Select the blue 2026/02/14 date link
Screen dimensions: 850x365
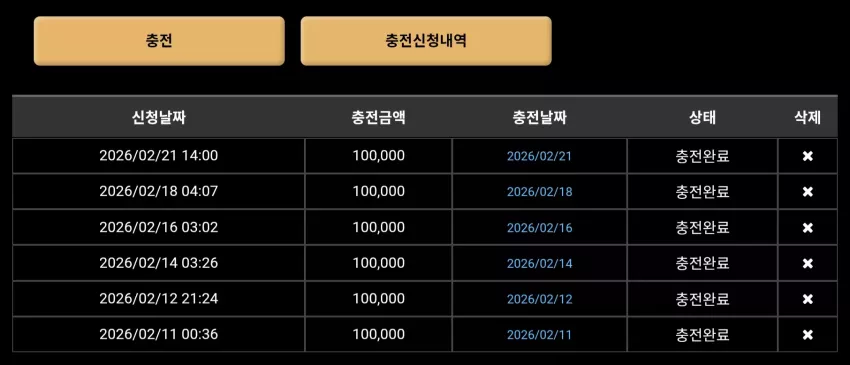point(539,264)
